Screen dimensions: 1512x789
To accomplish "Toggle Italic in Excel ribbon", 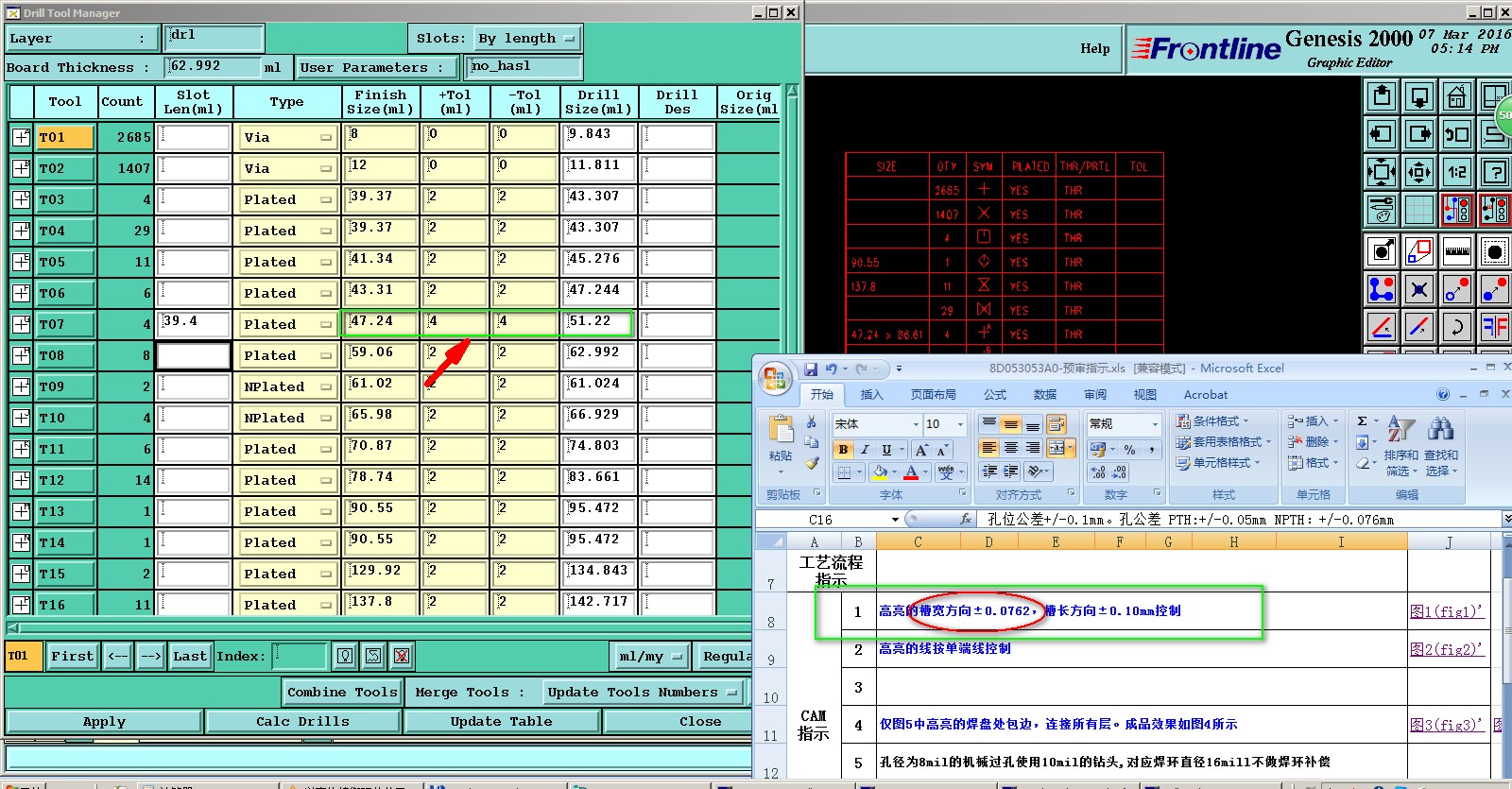I will (865, 450).
